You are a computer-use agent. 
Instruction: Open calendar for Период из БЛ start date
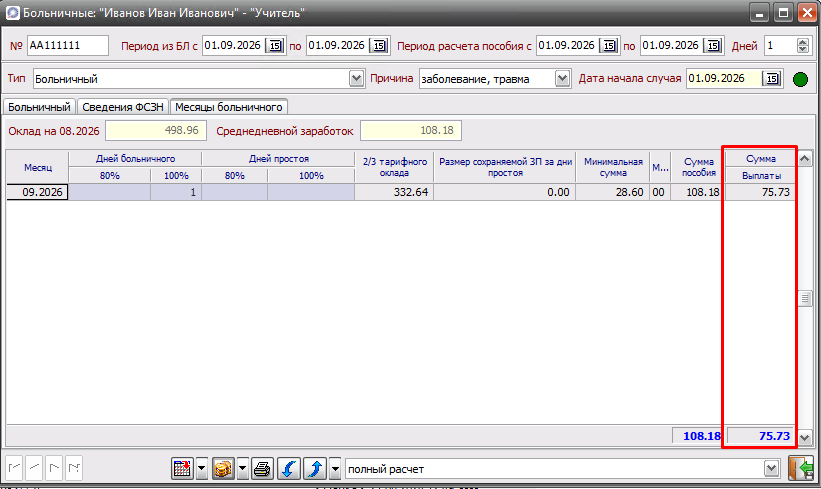point(275,46)
